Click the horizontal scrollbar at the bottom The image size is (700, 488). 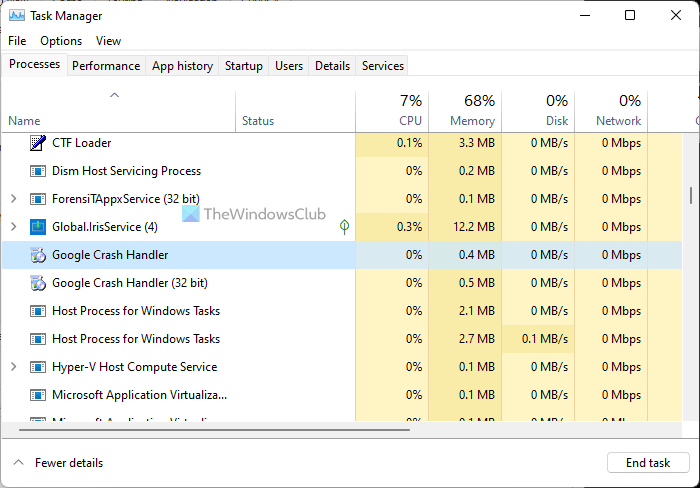click(210, 431)
